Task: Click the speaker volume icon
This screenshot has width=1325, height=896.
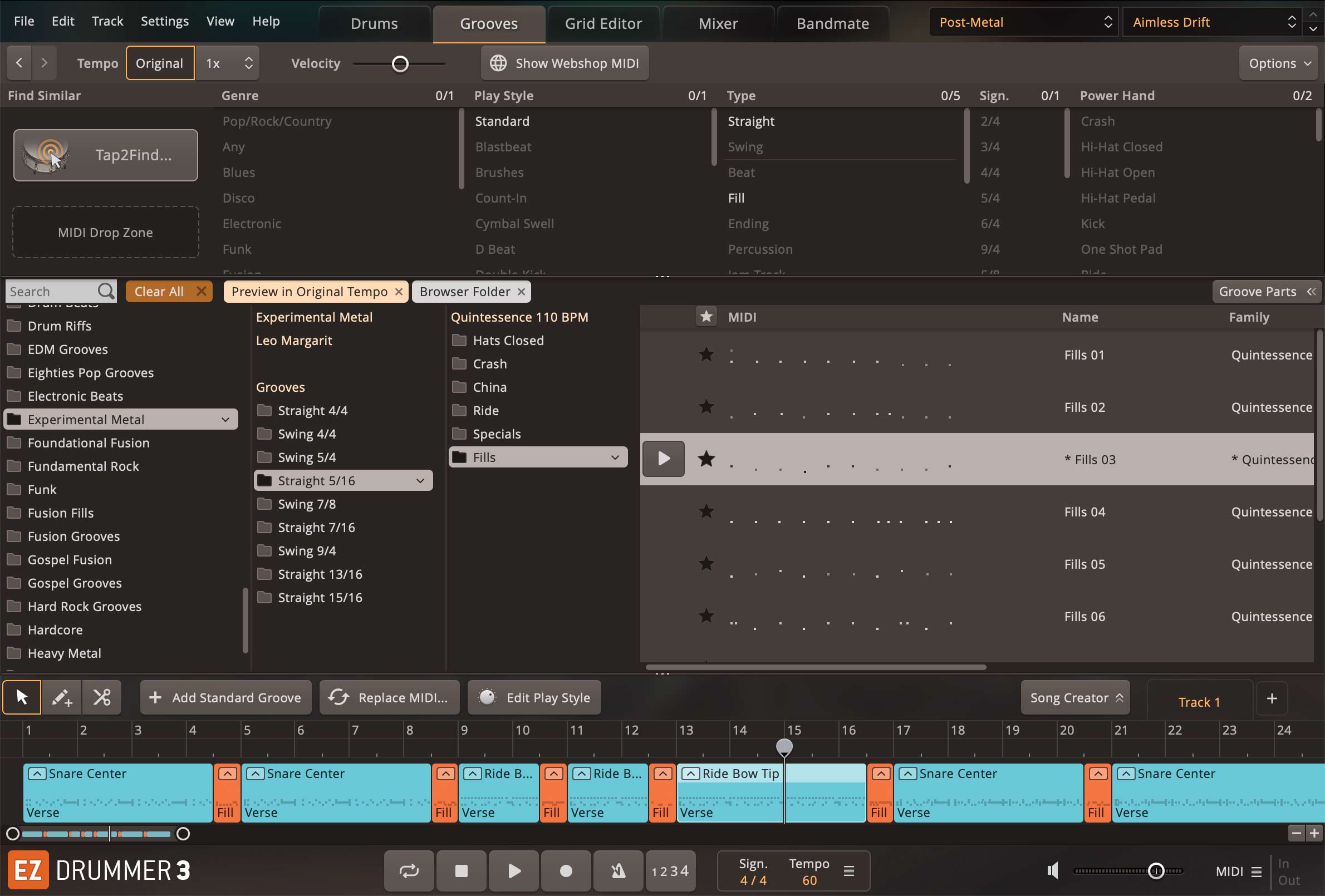Action: click(x=1053, y=871)
